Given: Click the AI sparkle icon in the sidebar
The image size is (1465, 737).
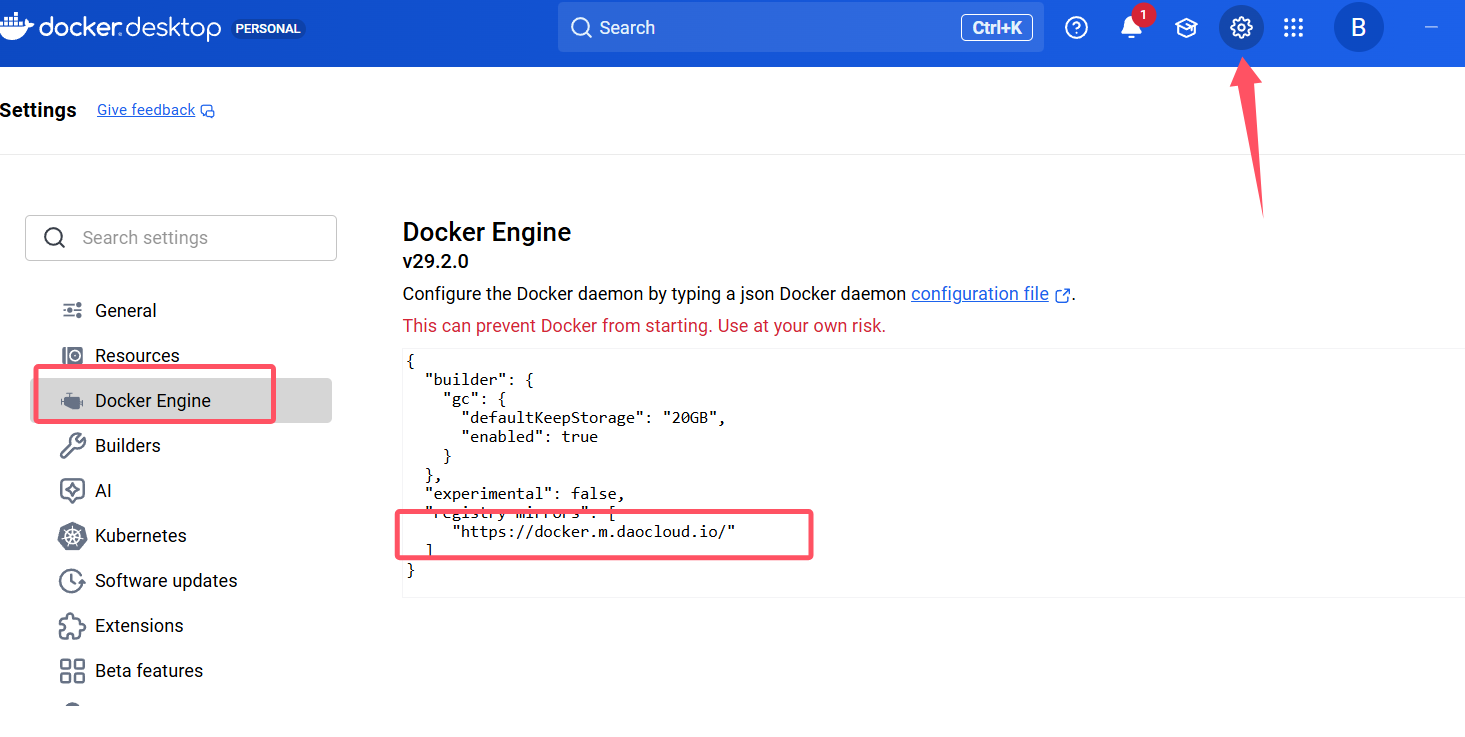Looking at the screenshot, I should [x=72, y=491].
